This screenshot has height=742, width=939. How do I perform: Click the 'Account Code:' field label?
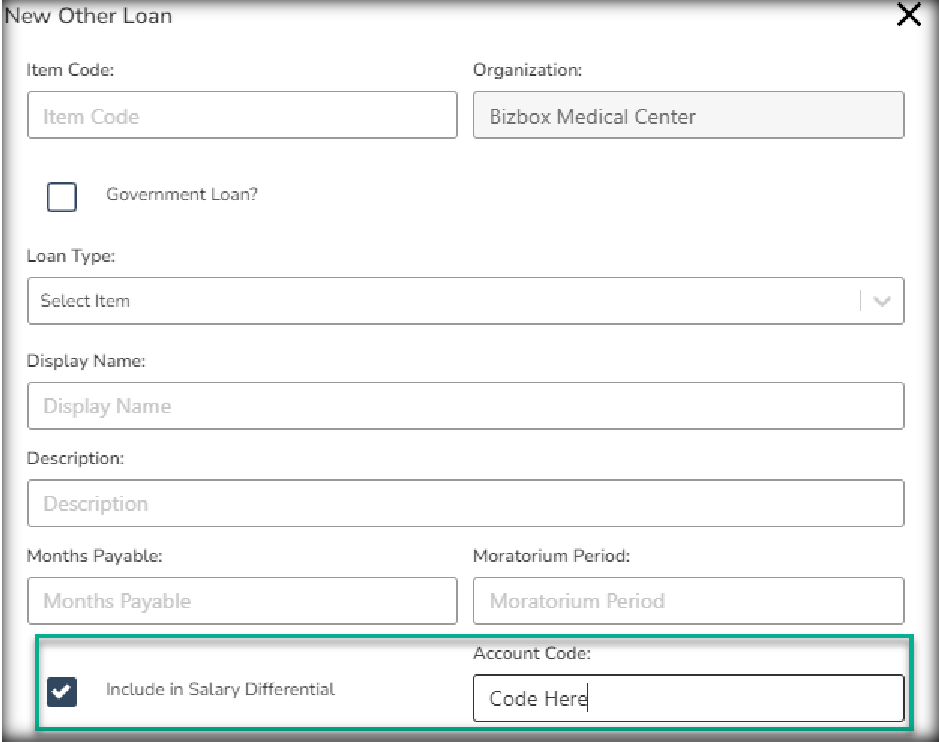pos(532,653)
